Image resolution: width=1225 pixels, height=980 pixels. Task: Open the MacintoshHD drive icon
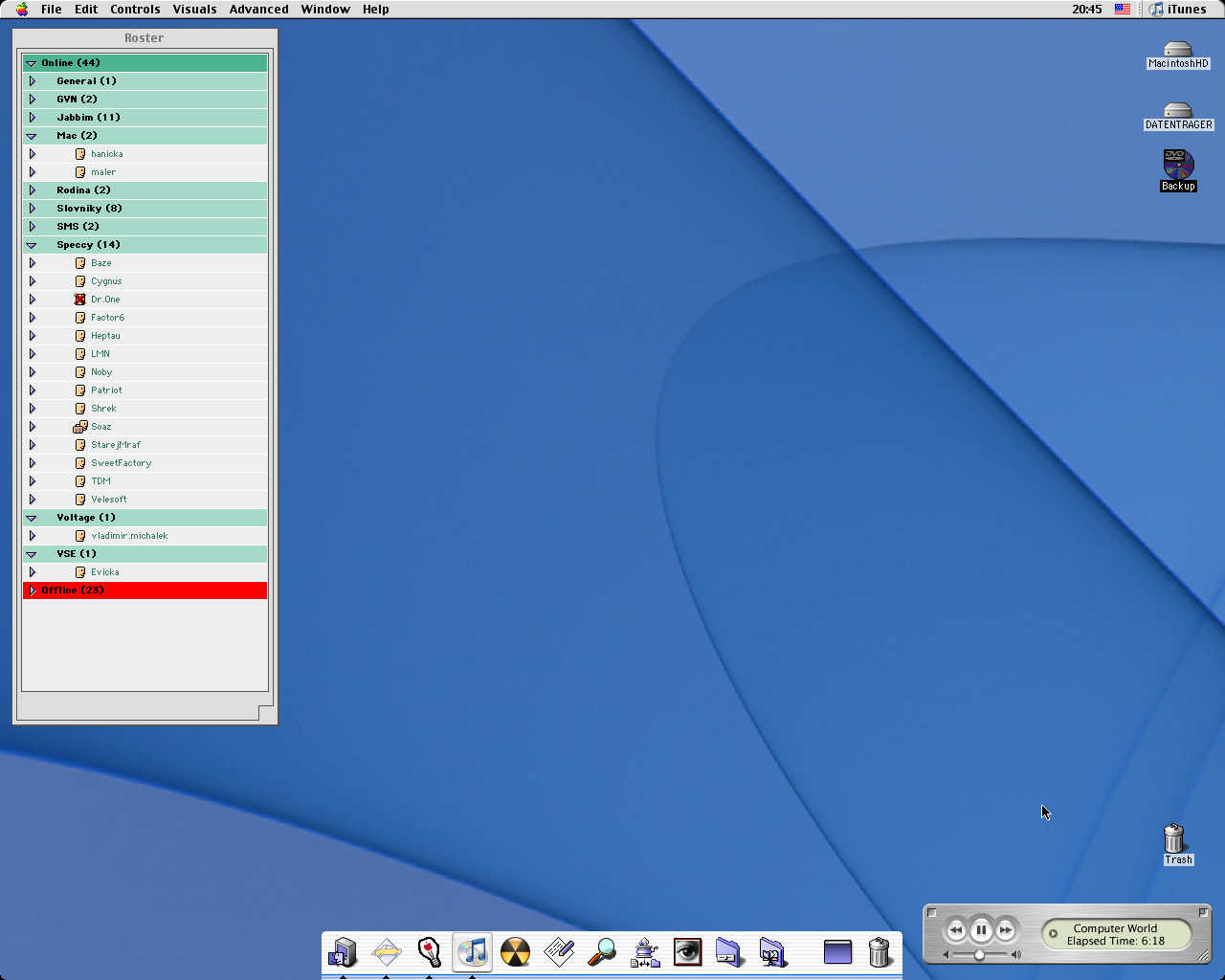click(x=1177, y=50)
